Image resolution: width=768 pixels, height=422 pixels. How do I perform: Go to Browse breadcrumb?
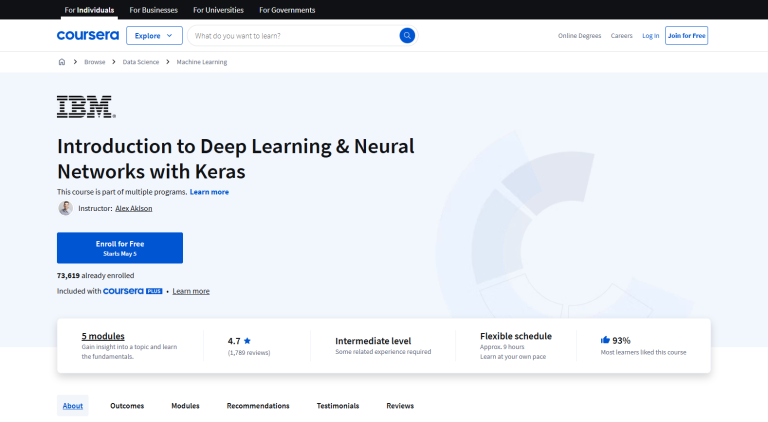click(x=95, y=62)
